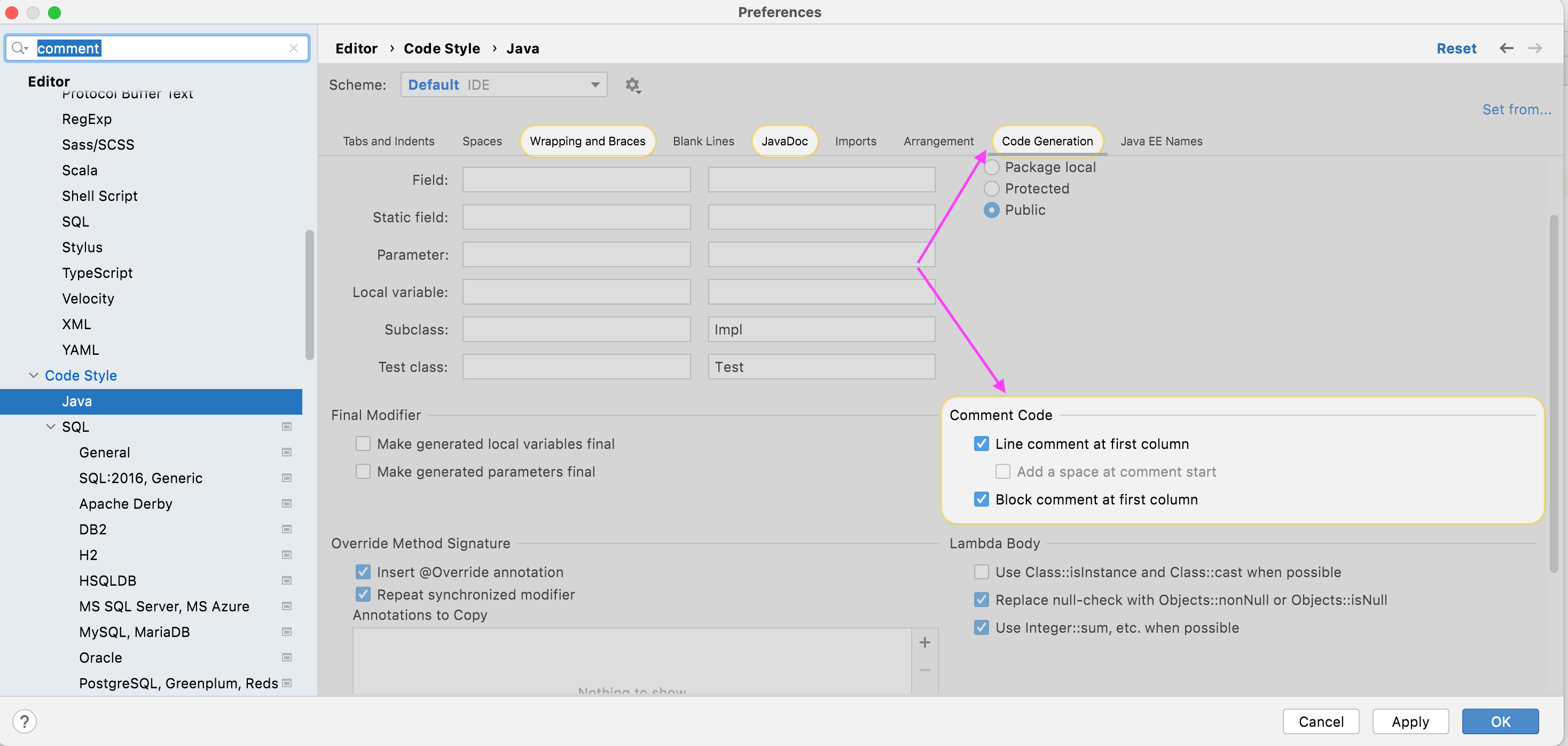This screenshot has height=746, width=1568.
Task: Enable Make generated parameters final
Action: pyautogui.click(x=363, y=472)
